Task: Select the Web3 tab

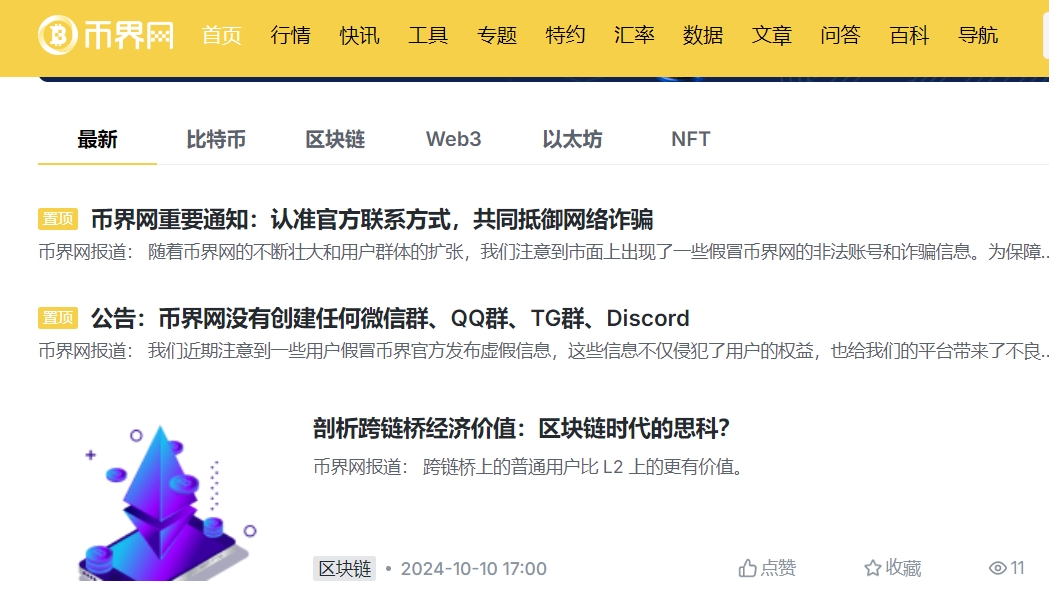Action: tap(453, 139)
